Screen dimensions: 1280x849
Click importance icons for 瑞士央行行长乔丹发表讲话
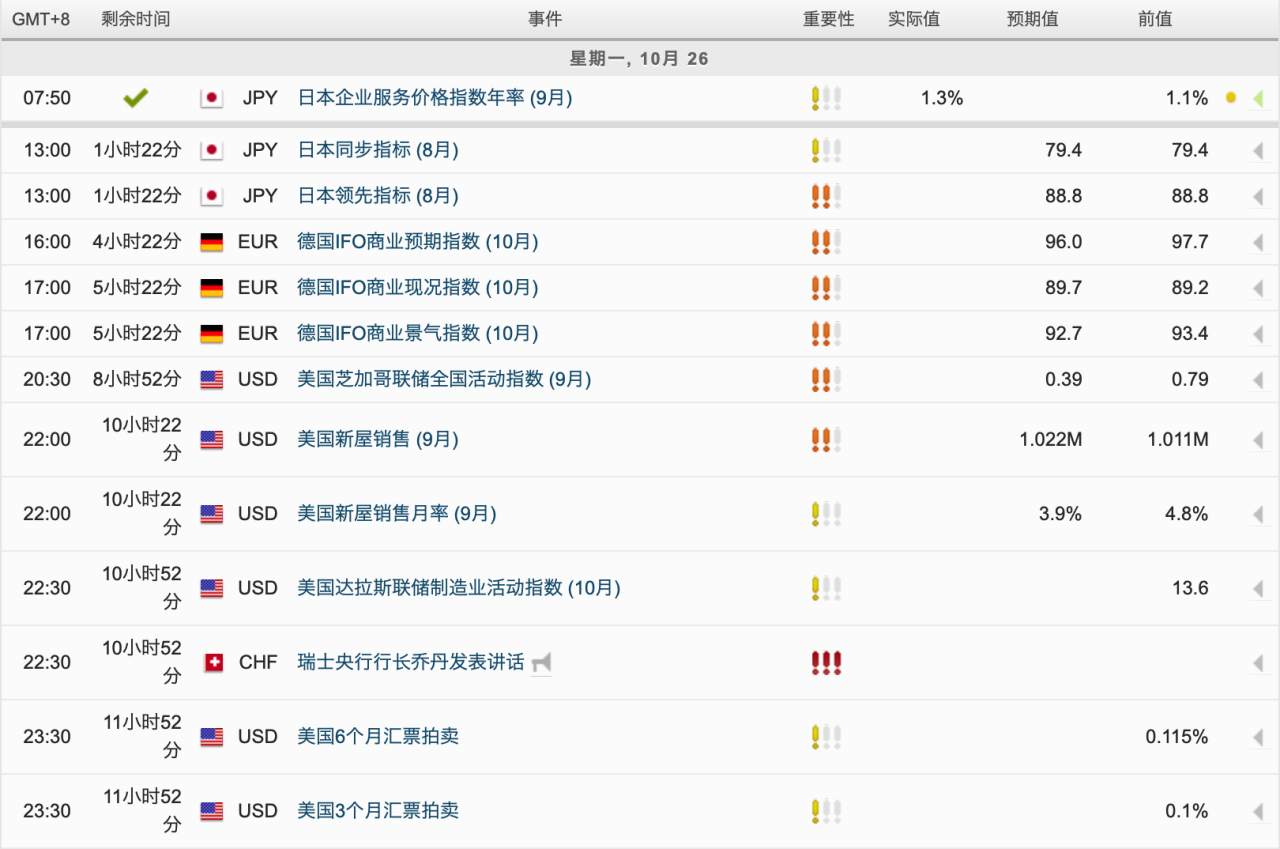(826, 662)
